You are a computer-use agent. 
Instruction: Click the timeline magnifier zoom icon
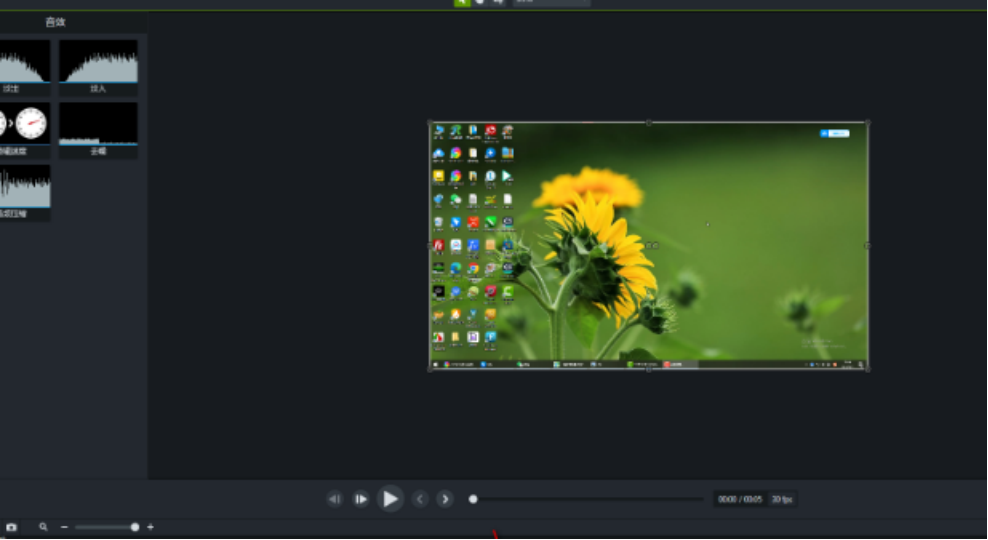click(x=43, y=527)
